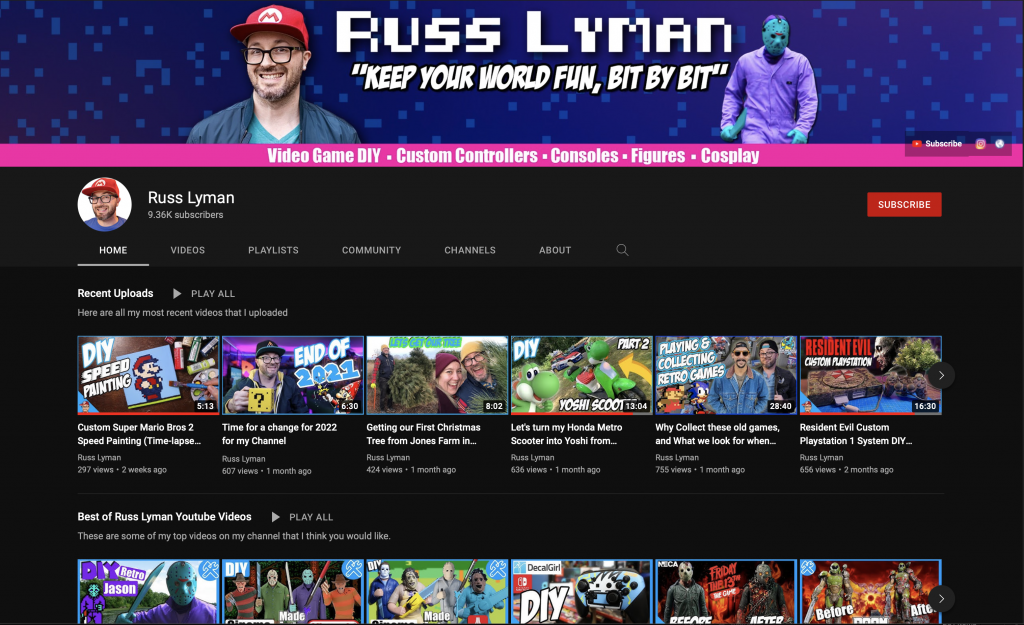1024x625 pixels.
Task: Open the channel search magnifier icon
Action: click(x=622, y=250)
